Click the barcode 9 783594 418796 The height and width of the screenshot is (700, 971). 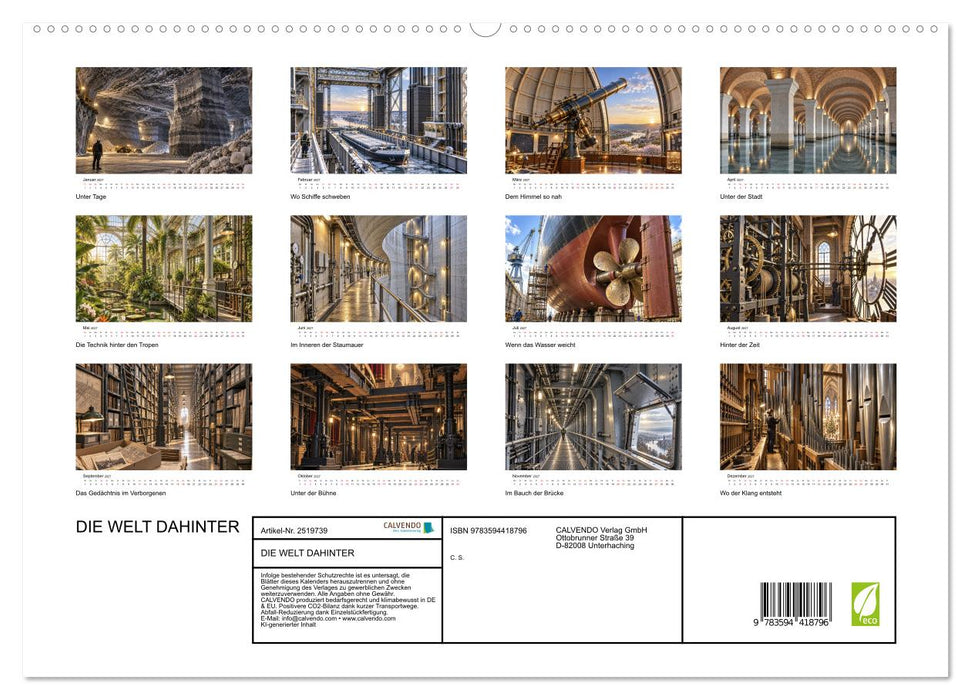[792, 604]
